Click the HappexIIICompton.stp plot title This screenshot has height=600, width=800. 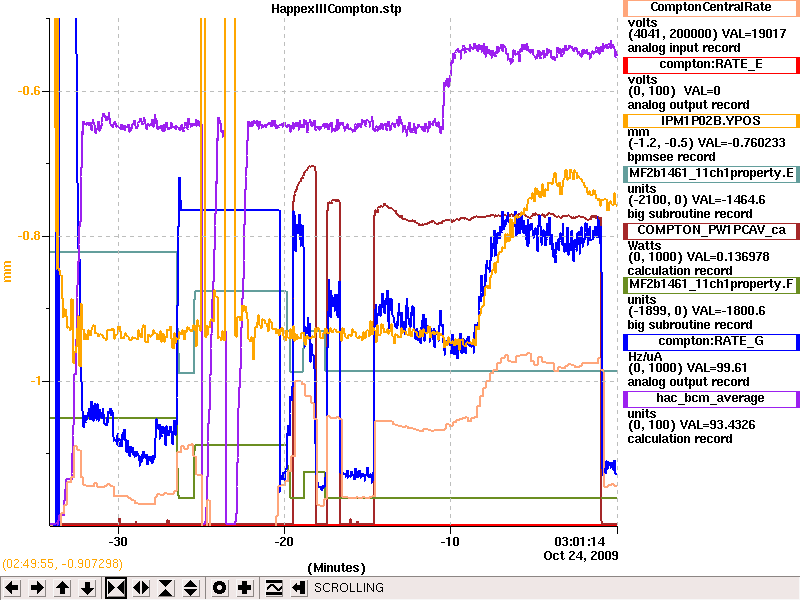tap(336, 9)
